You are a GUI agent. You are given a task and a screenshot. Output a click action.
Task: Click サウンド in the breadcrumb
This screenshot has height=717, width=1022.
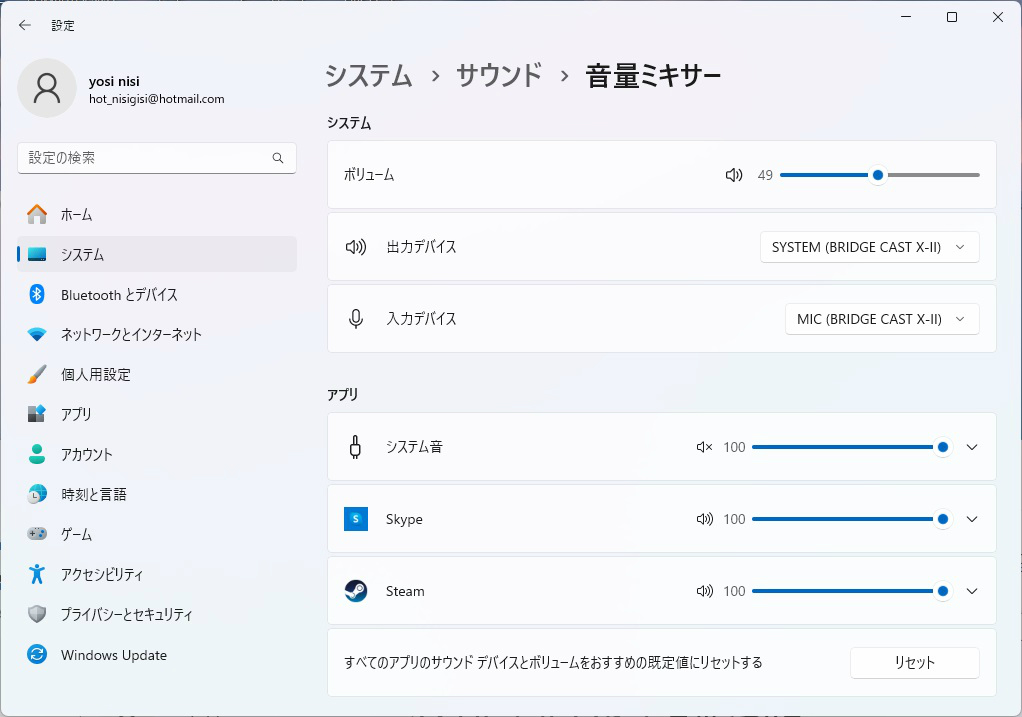tap(499, 76)
